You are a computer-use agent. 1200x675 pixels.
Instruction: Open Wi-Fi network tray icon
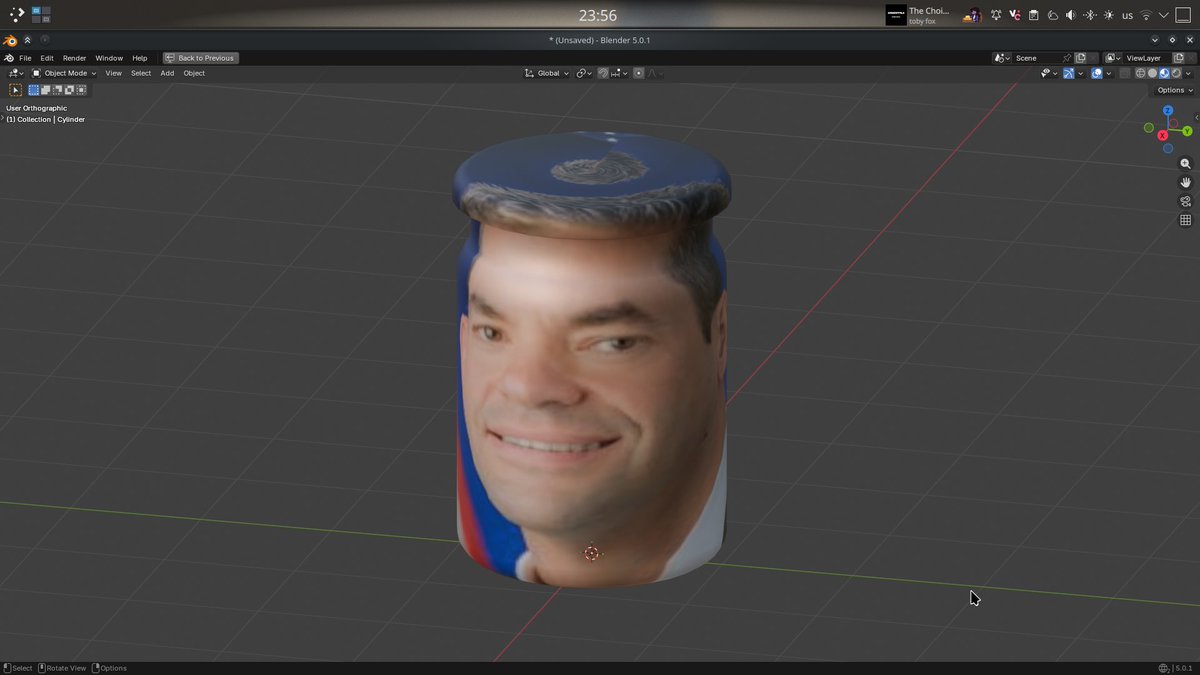(1146, 15)
